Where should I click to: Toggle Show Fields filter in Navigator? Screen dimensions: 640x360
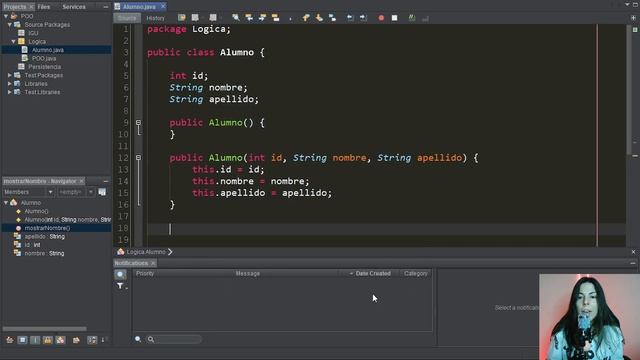pyautogui.click(x=22, y=340)
